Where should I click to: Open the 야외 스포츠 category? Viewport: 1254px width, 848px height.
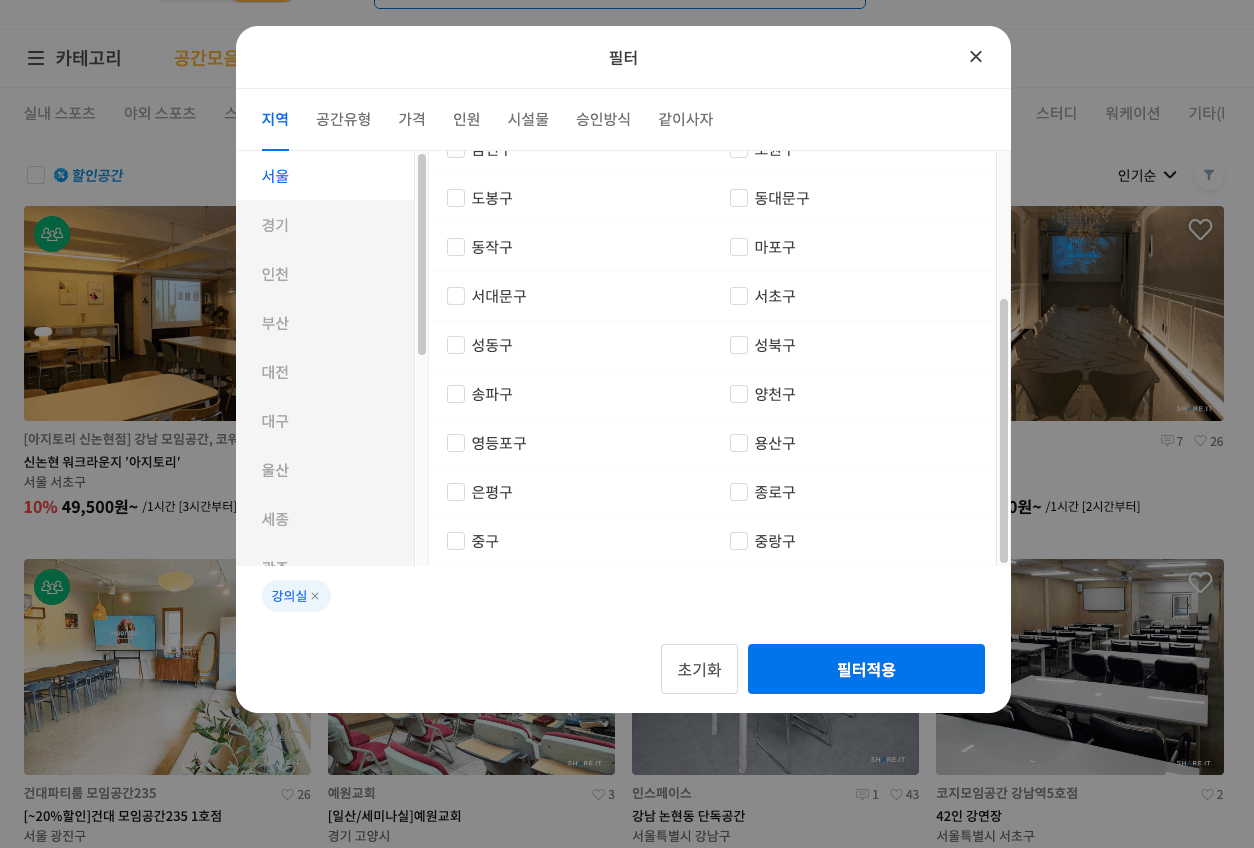click(160, 113)
